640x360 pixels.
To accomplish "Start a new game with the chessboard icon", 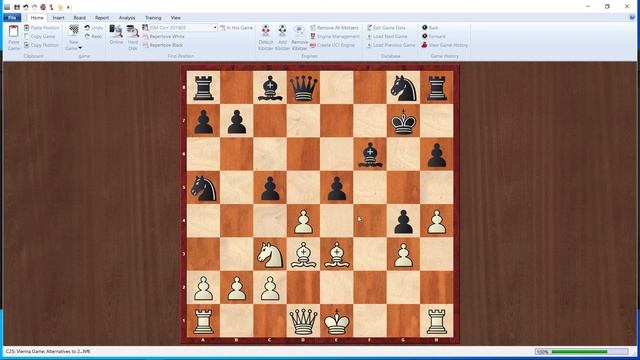I will click(74, 31).
